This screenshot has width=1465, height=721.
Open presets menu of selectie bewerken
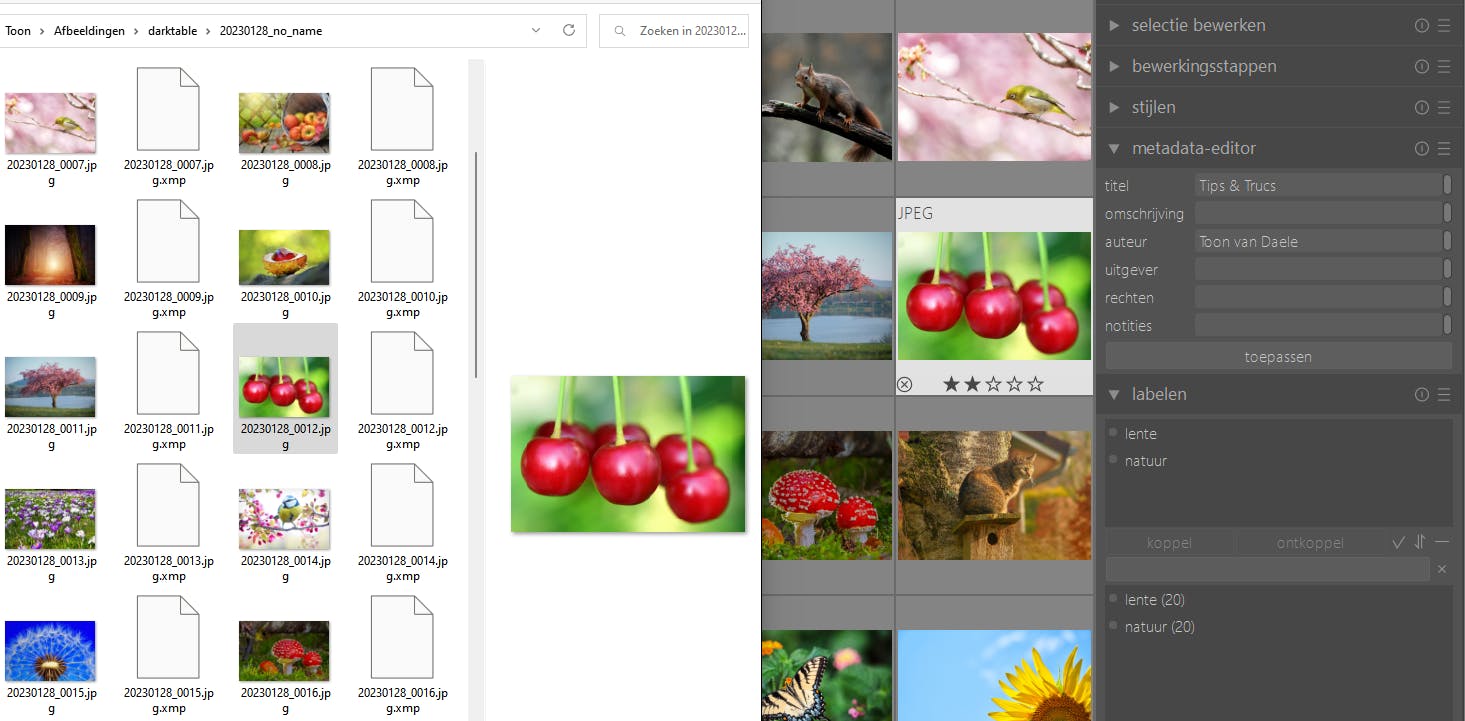(x=1444, y=26)
